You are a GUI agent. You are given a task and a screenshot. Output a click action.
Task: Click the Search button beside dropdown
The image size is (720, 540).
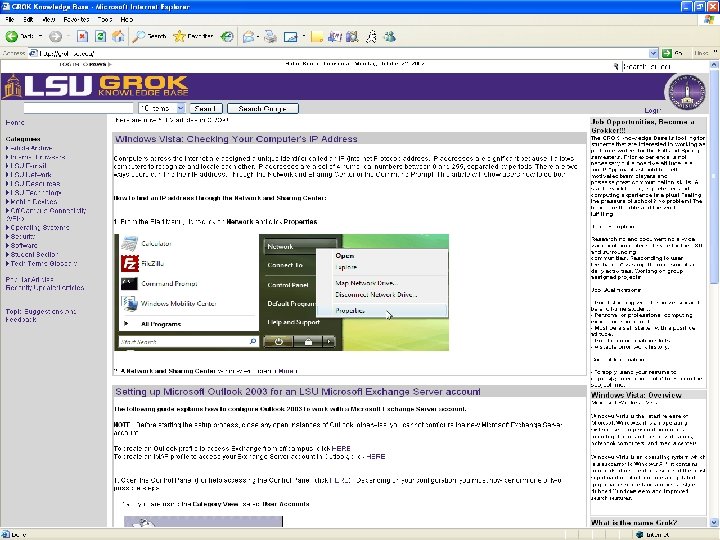pos(206,108)
